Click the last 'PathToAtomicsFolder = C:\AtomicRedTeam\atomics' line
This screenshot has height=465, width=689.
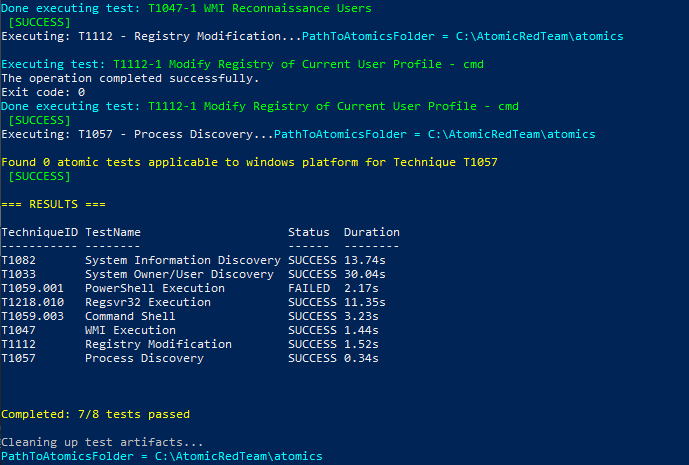(162, 456)
